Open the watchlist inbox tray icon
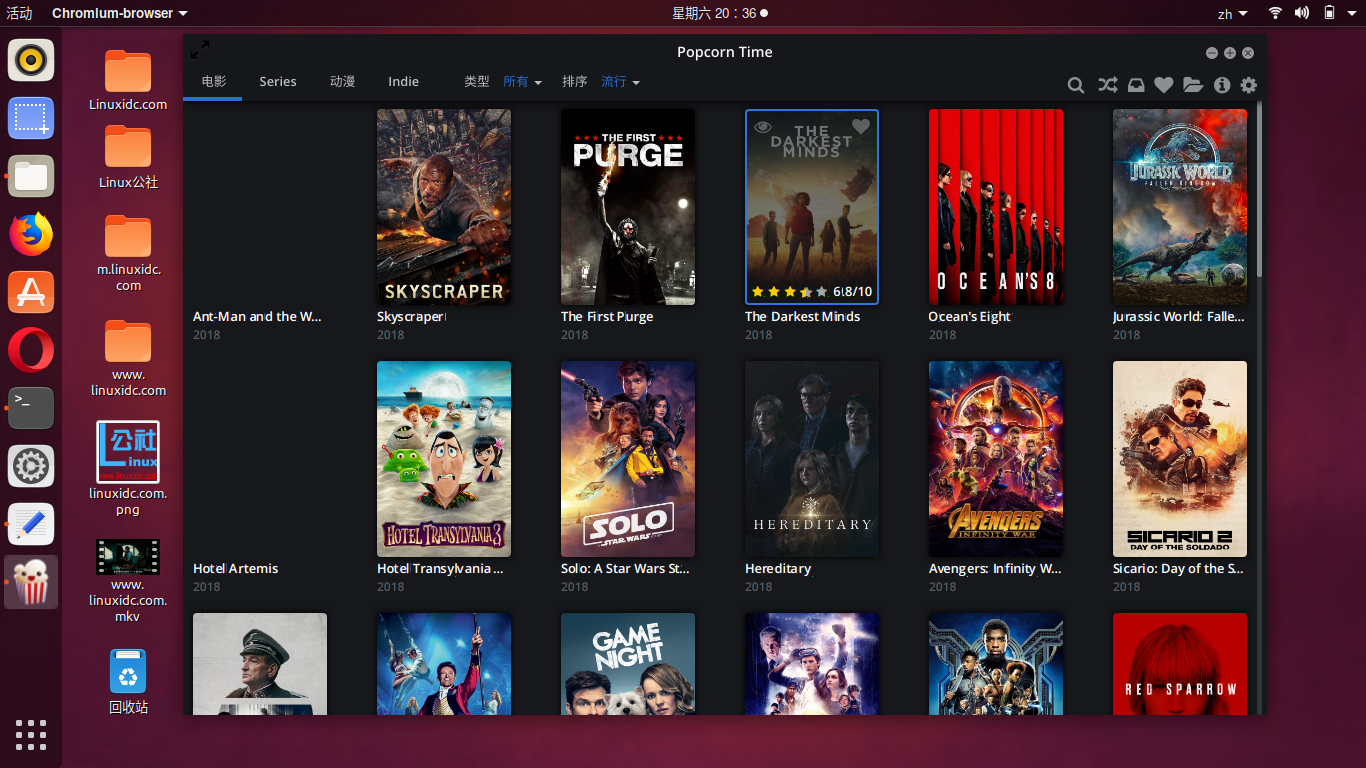The image size is (1366, 768). click(1136, 85)
